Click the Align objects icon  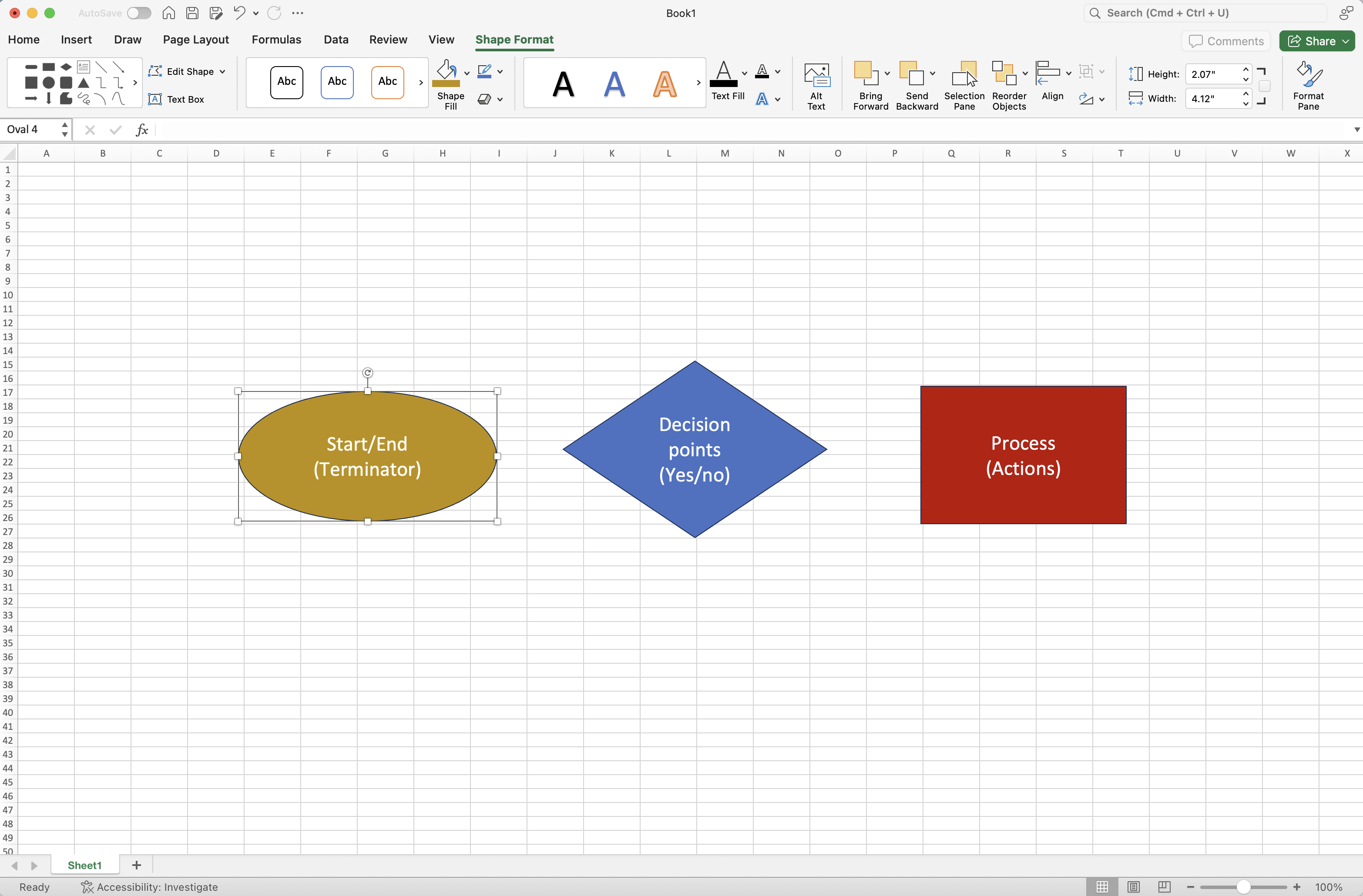pyautogui.click(x=1048, y=73)
